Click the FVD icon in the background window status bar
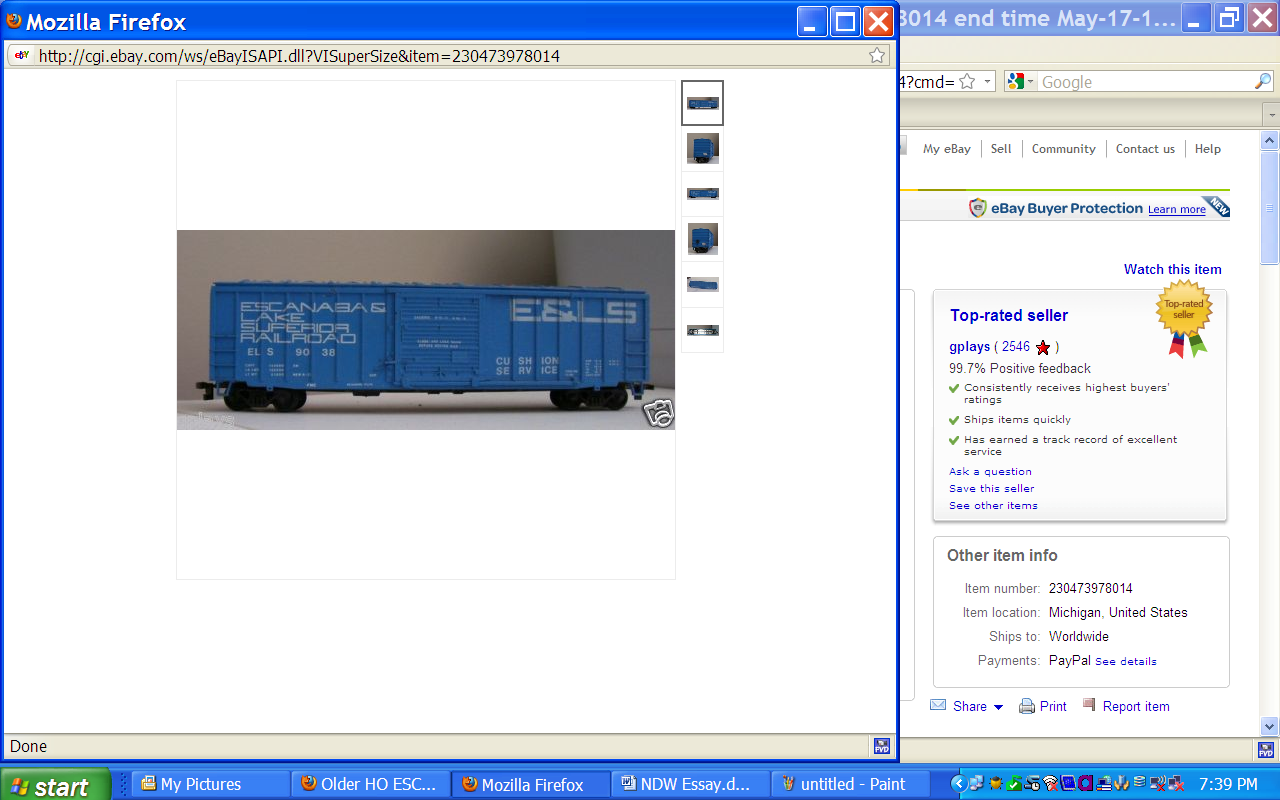 click(1265, 749)
